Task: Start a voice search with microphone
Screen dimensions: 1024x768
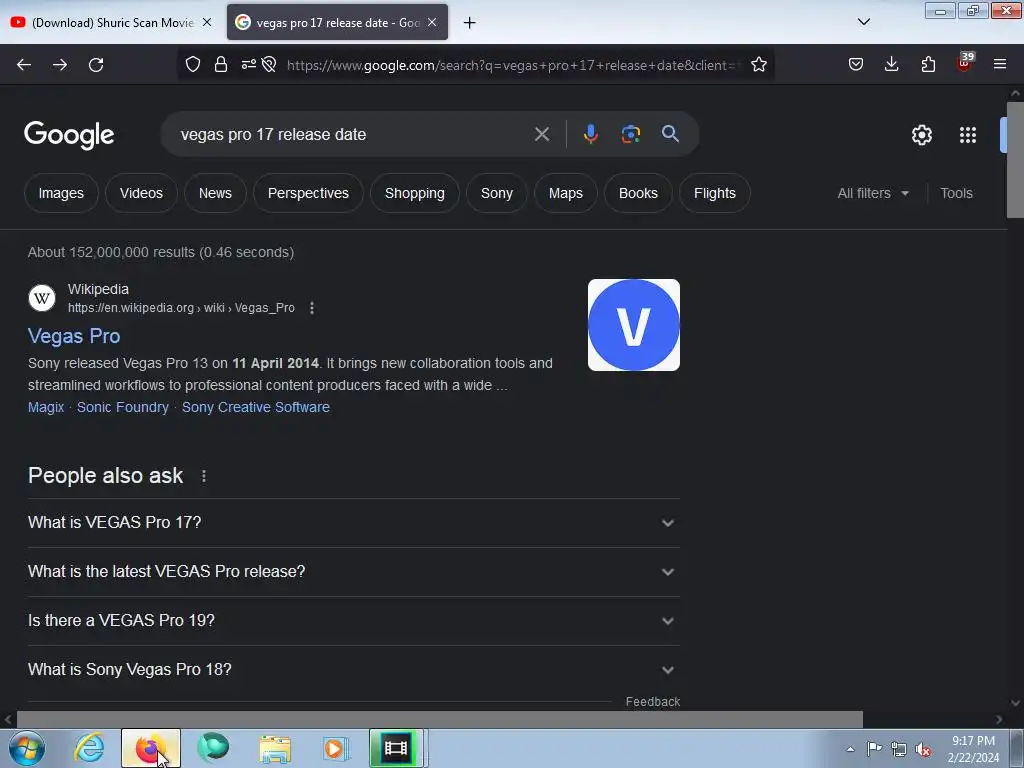Action: [x=590, y=134]
